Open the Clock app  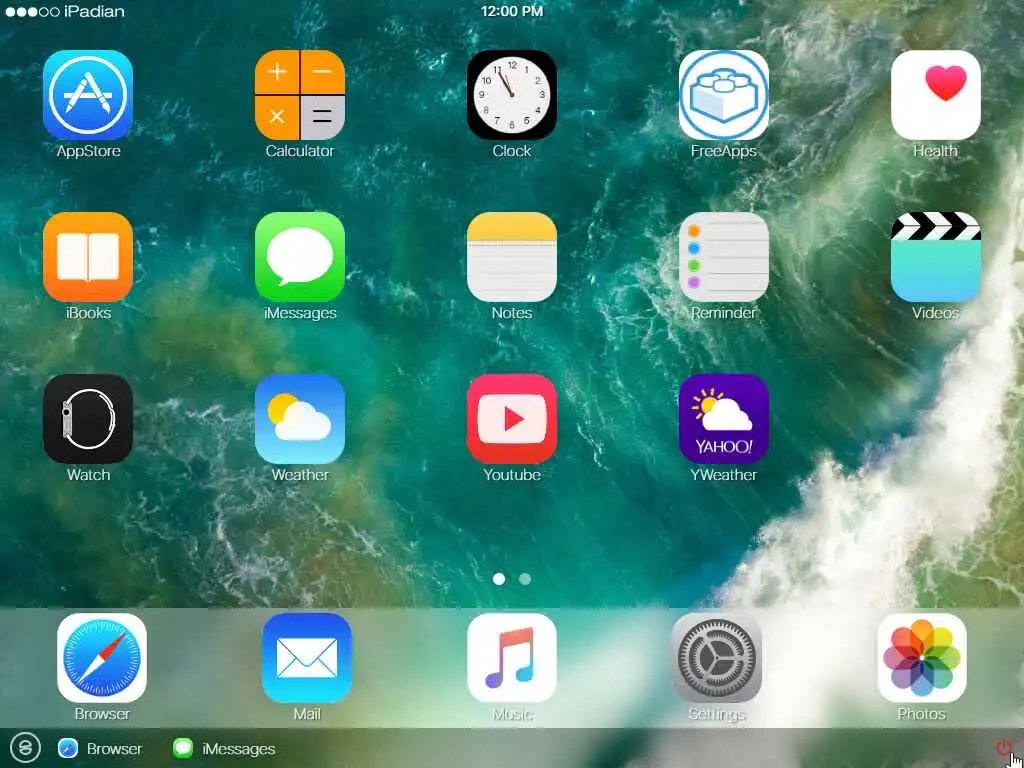pos(512,95)
